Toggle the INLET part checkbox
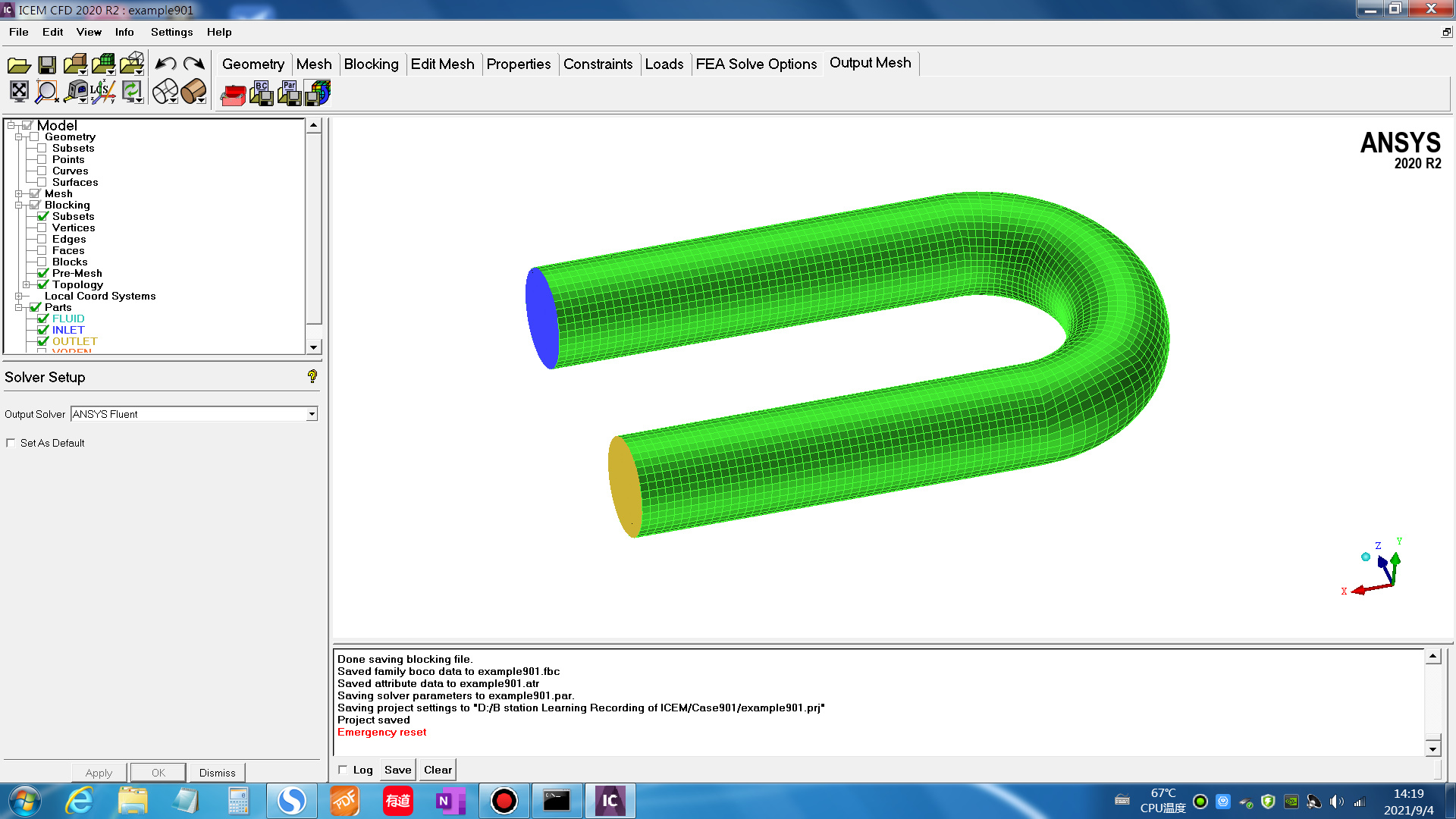The width and height of the screenshot is (1456, 819). tap(43, 330)
